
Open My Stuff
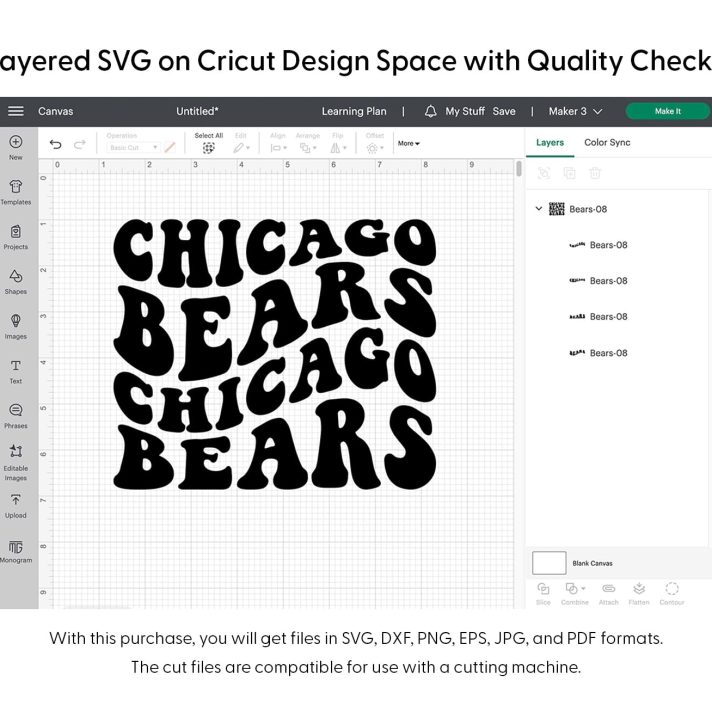465,111
